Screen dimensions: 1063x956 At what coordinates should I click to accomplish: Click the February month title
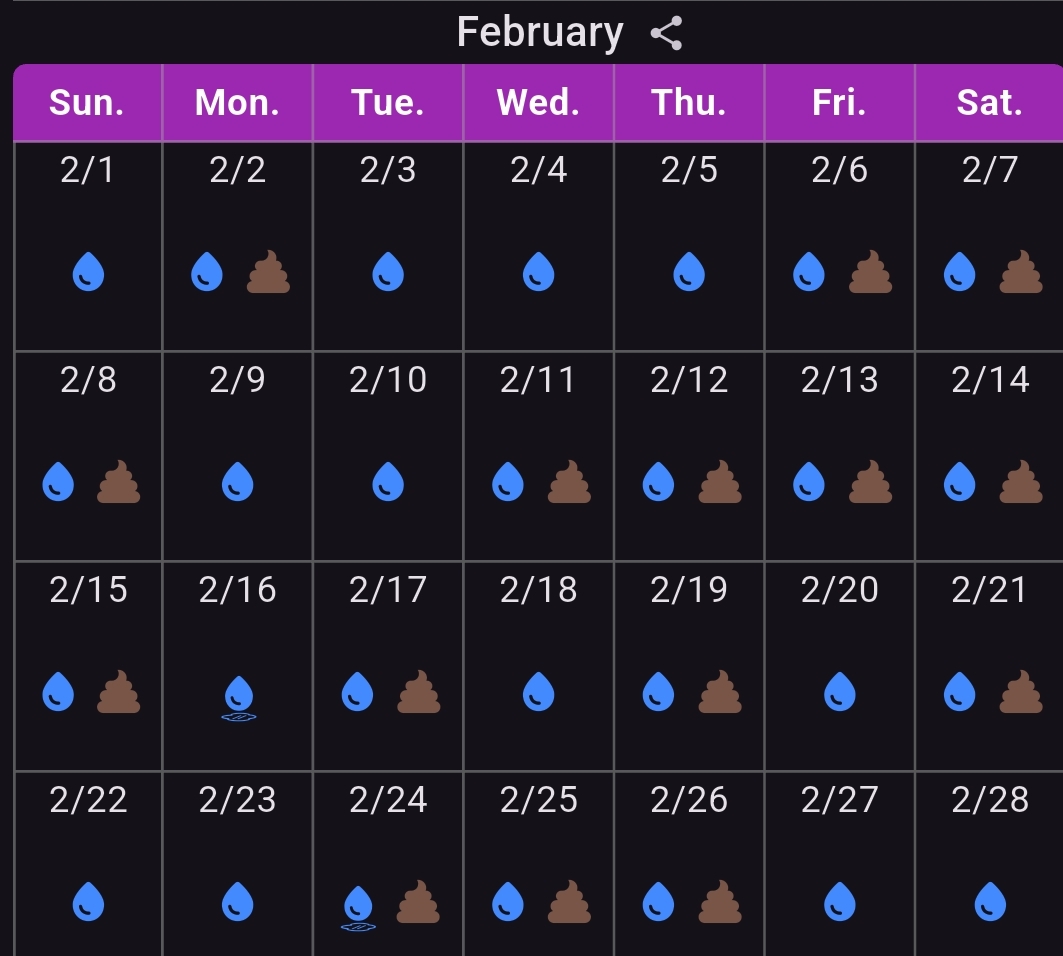coord(539,33)
